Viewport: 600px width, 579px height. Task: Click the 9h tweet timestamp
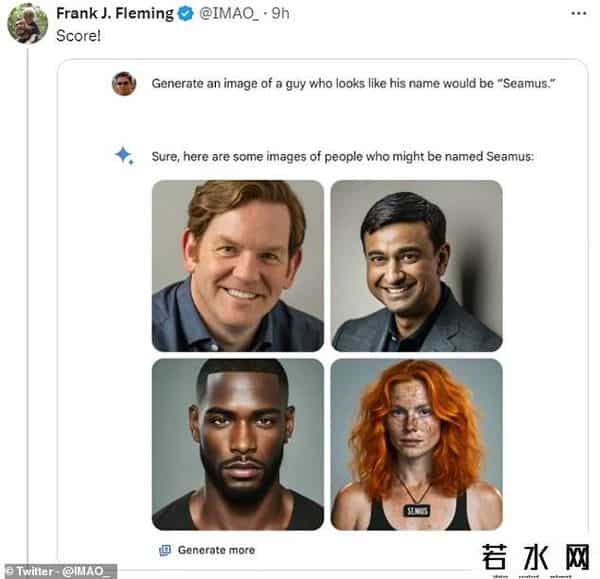point(280,14)
